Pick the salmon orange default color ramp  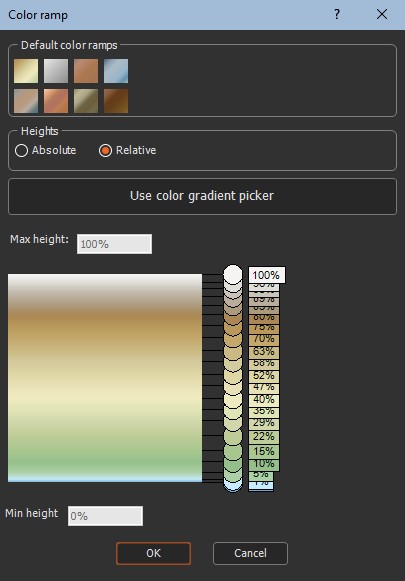tap(56, 101)
